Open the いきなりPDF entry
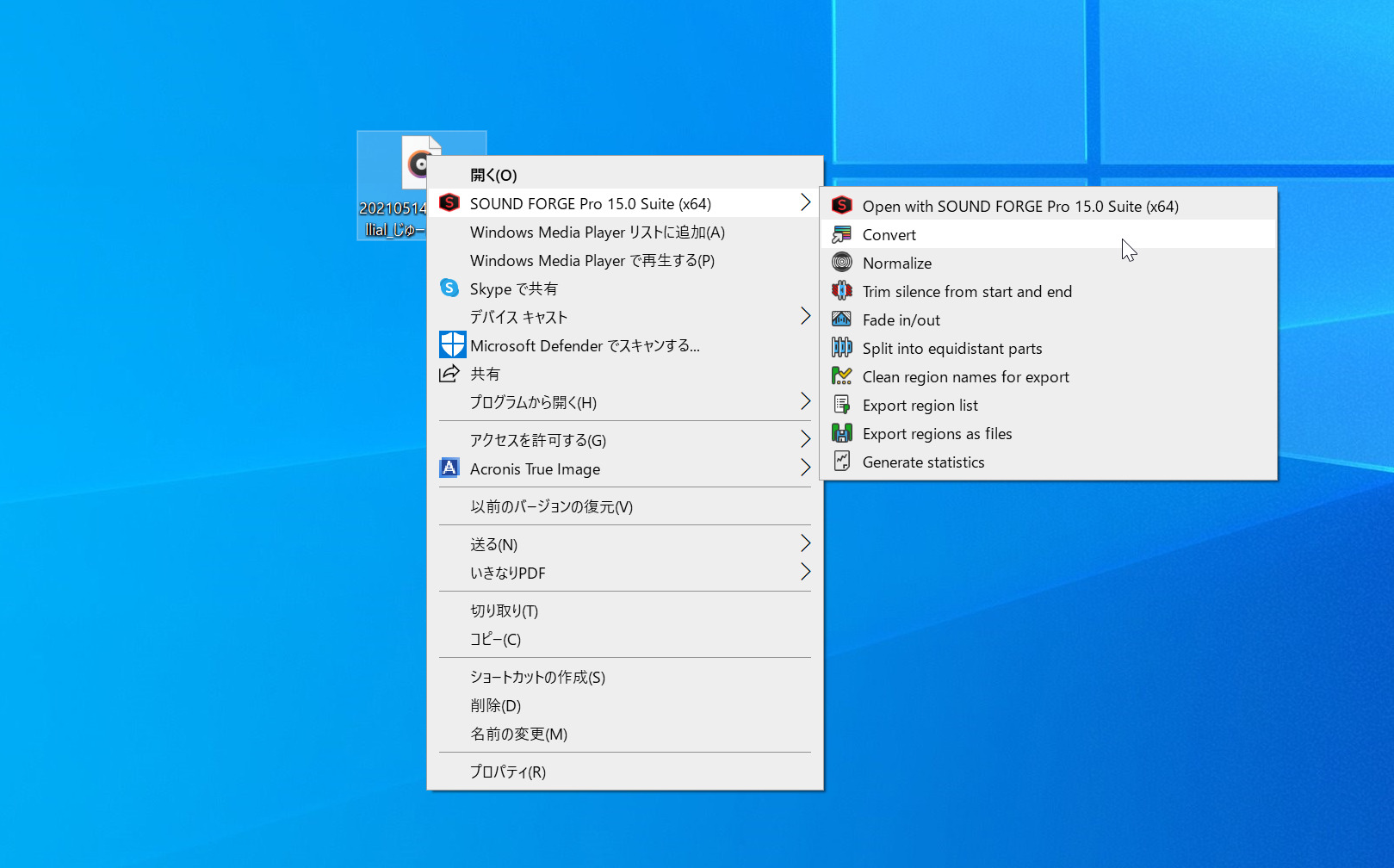1394x868 pixels. 625,573
